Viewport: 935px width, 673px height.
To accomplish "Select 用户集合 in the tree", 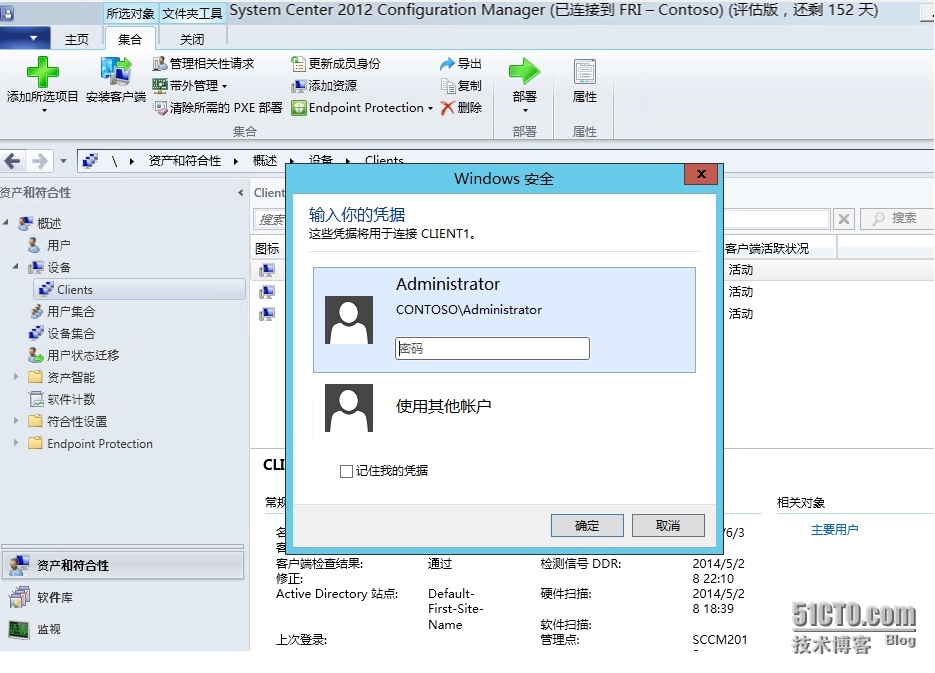I will pyautogui.click(x=70, y=311).
